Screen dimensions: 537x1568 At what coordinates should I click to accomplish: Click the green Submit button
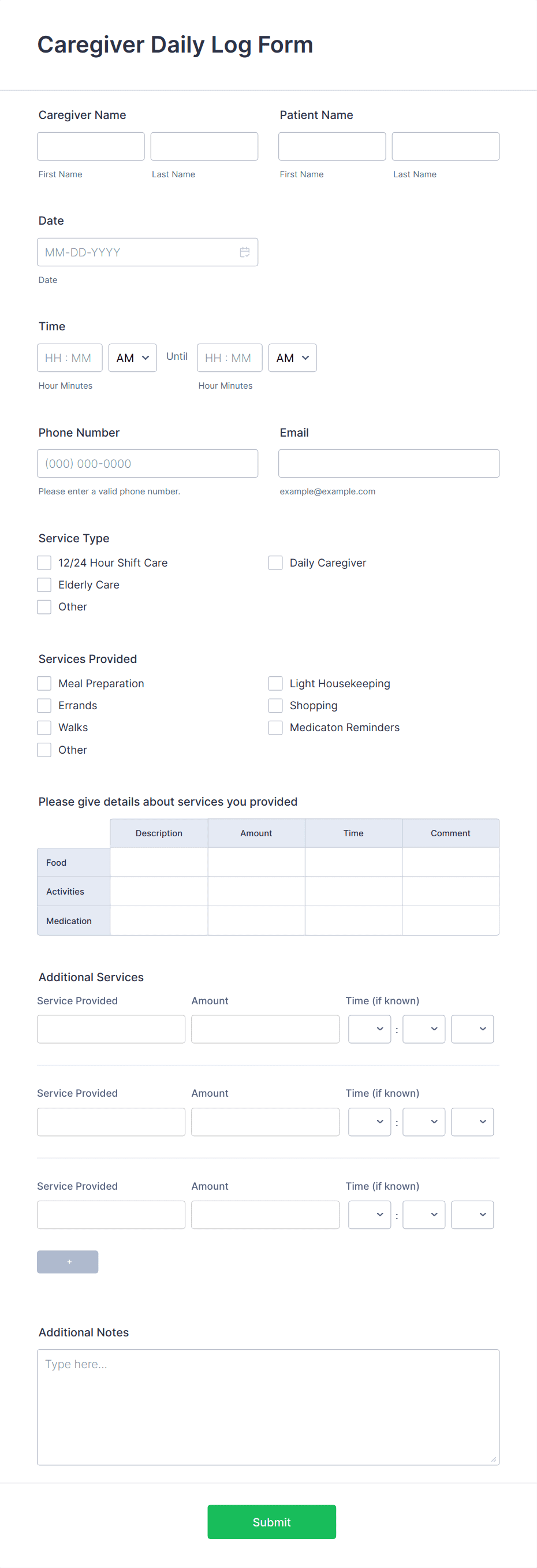tap(271, 1522)
